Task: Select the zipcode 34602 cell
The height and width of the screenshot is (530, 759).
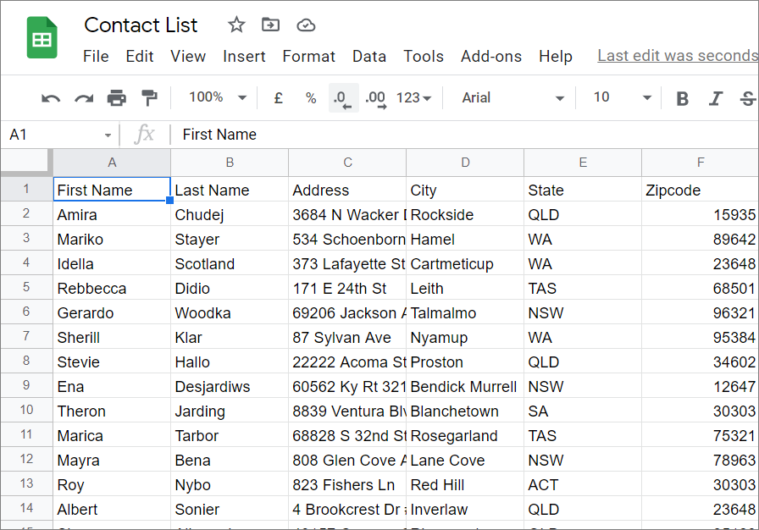Action: coord(700,362)
